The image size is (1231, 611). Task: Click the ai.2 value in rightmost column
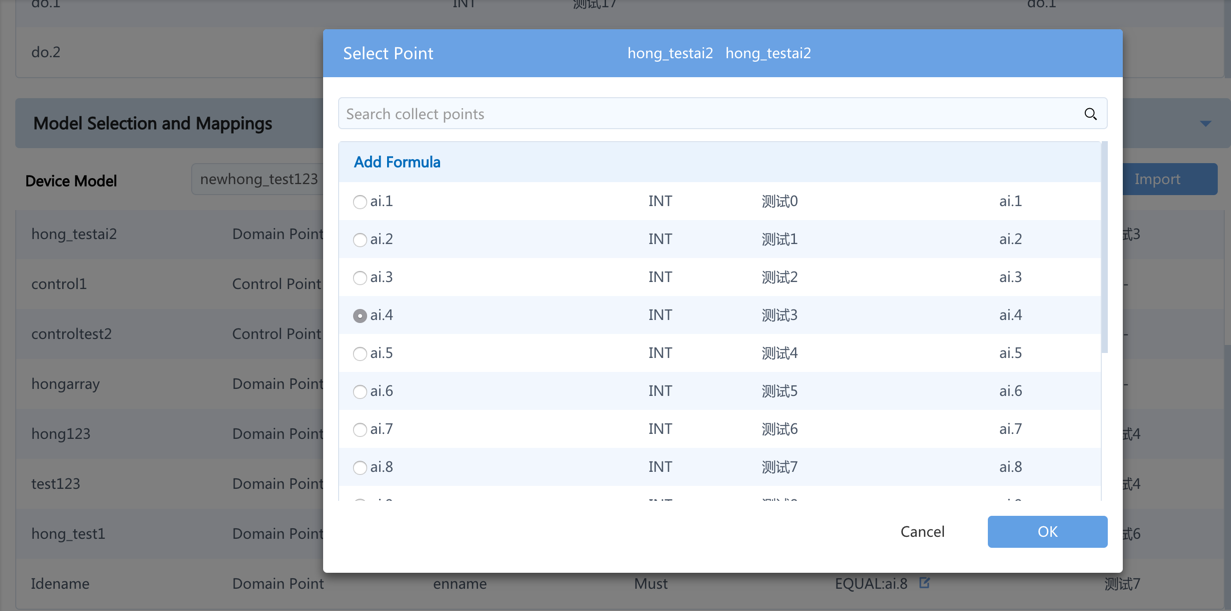pos(1011,239)
